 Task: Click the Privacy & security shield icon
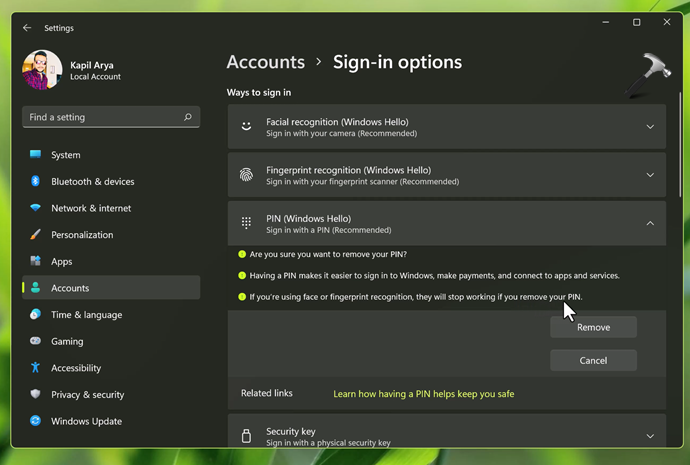point(35,394)
